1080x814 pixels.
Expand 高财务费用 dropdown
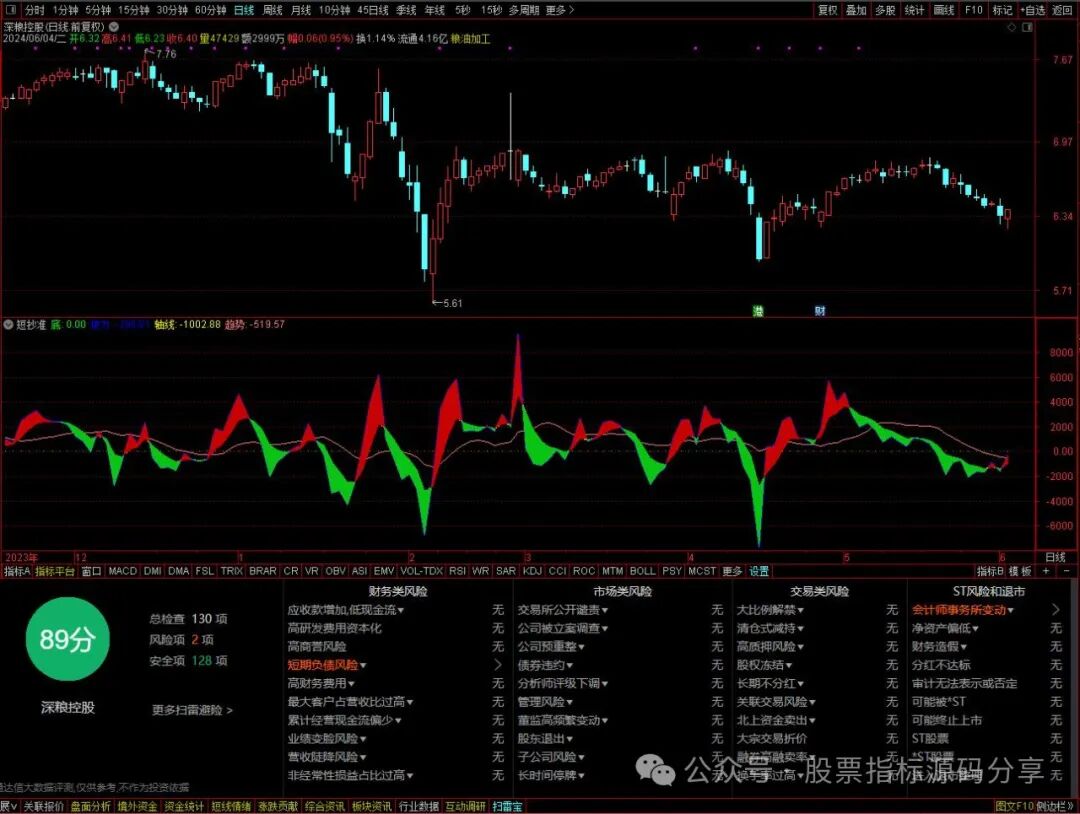(x=351, y=684)
